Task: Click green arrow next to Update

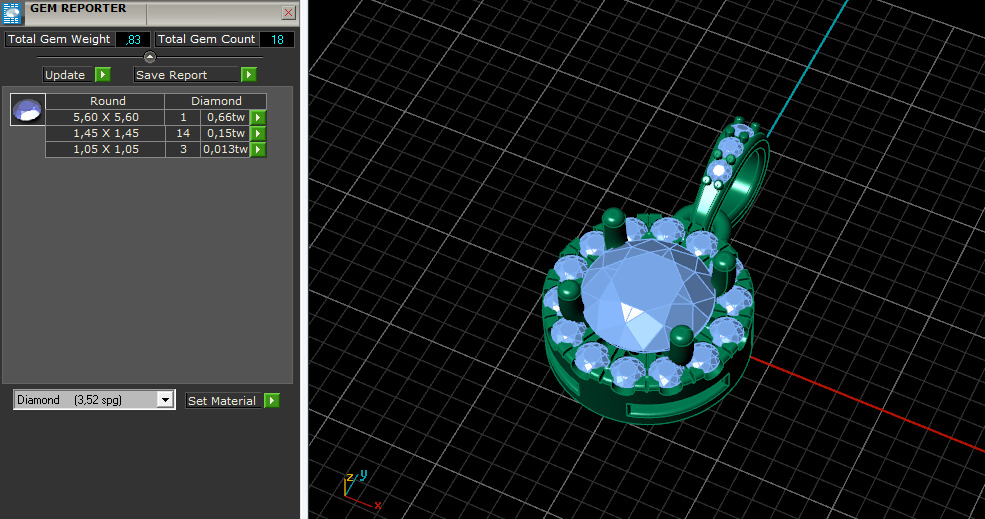Action: coord(103,75)
